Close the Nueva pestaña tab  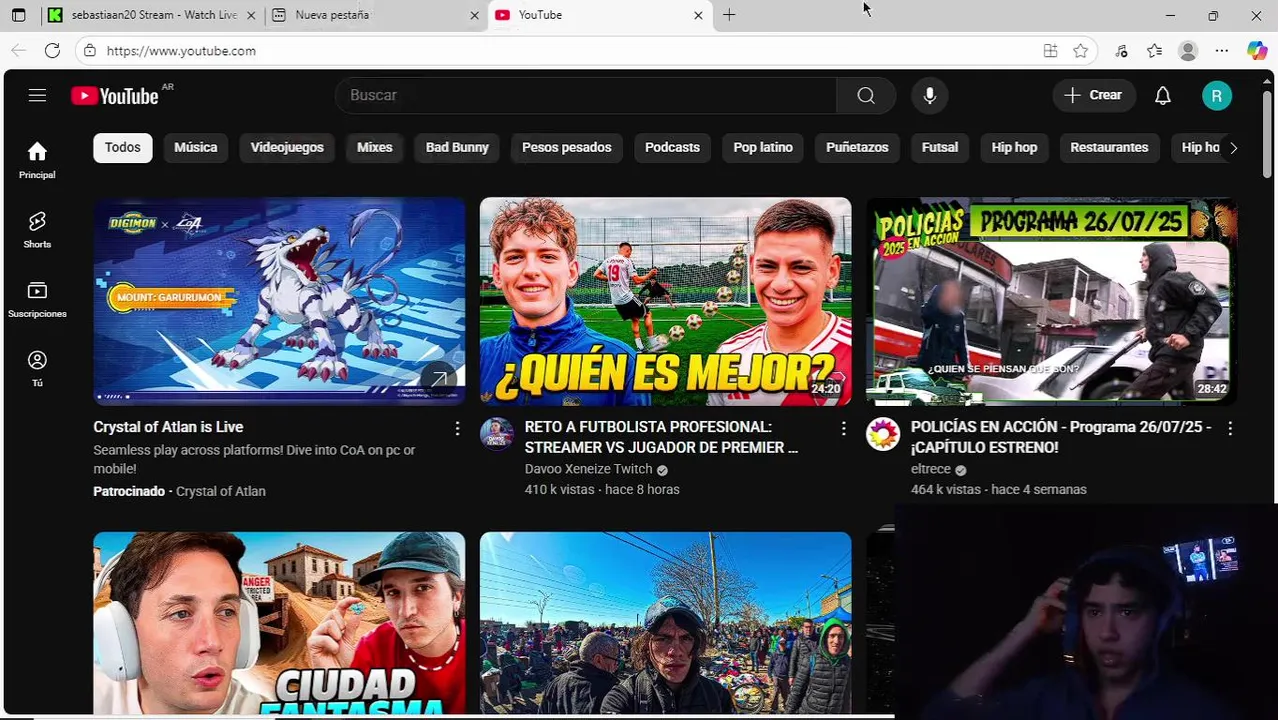coord(475,15)
